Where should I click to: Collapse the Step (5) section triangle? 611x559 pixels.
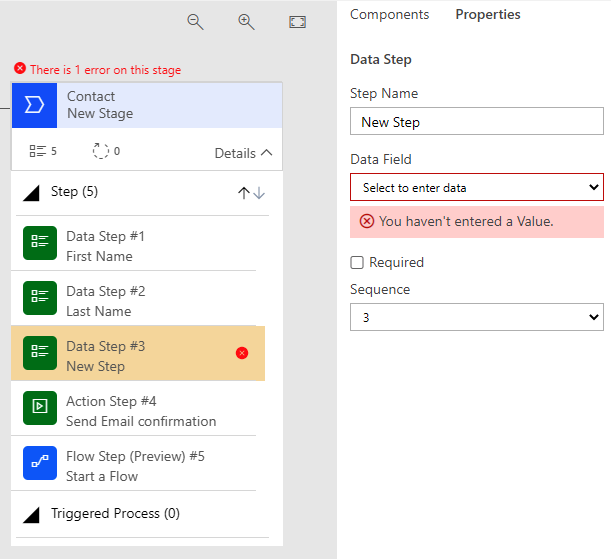[x=31, y=193]
